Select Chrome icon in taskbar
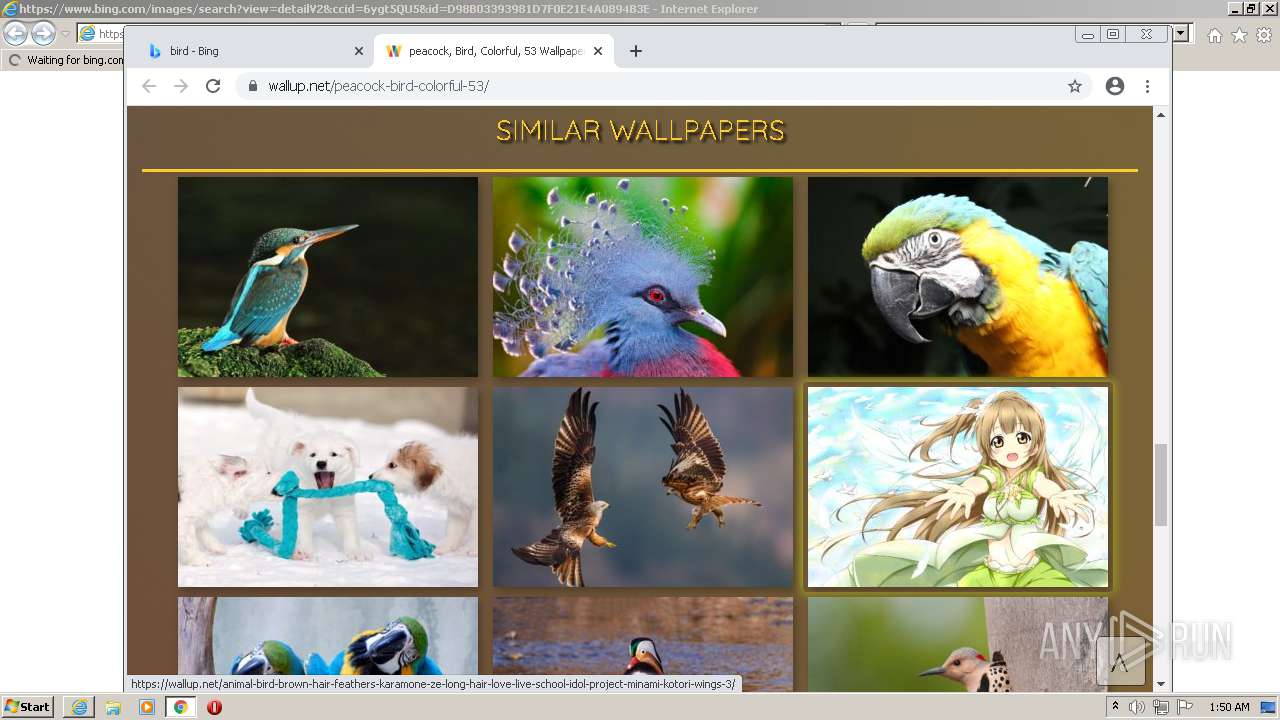This screenshot has height=720, width=1280. [180, 707]
